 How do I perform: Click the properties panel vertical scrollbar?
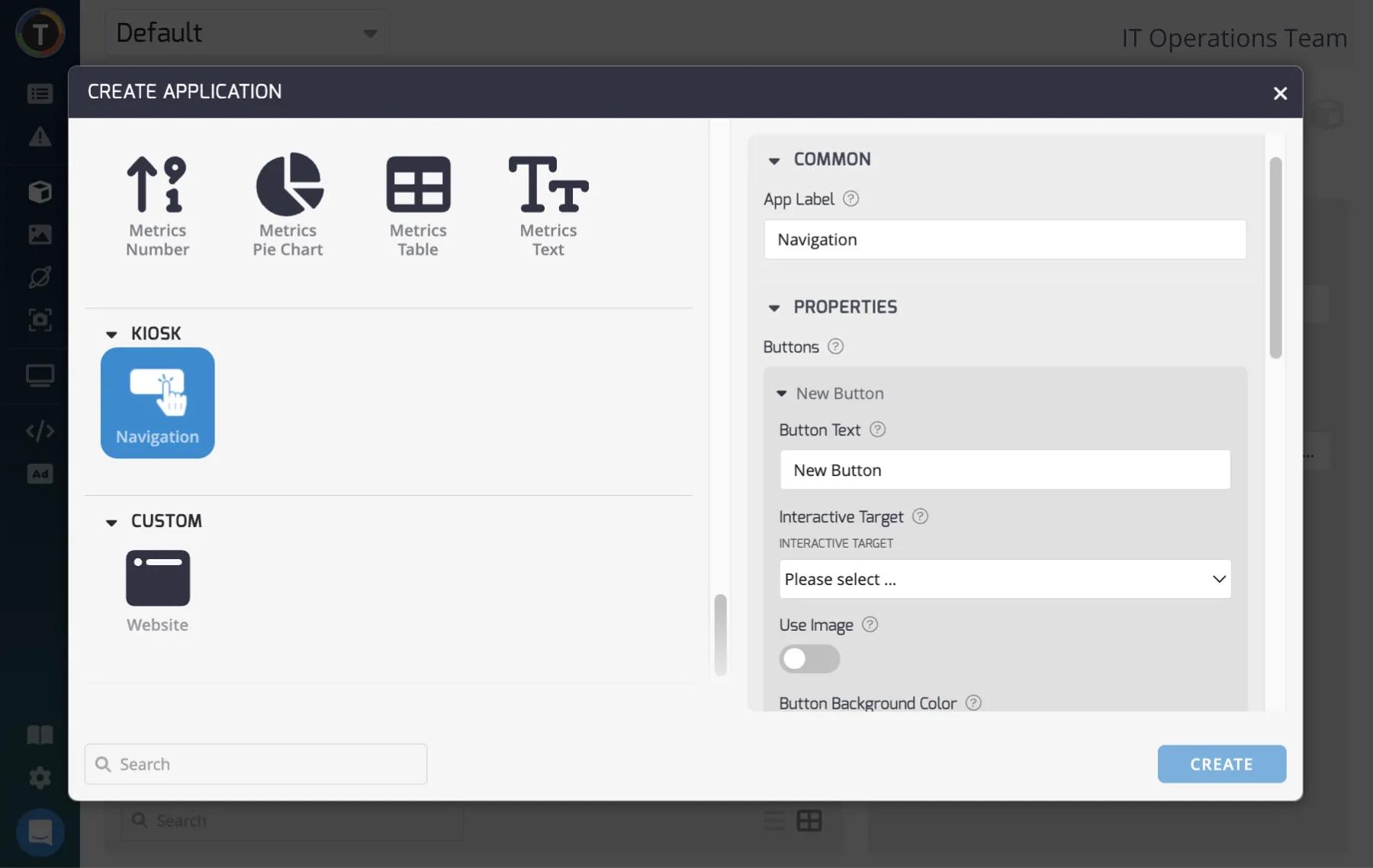point(1275,258)
